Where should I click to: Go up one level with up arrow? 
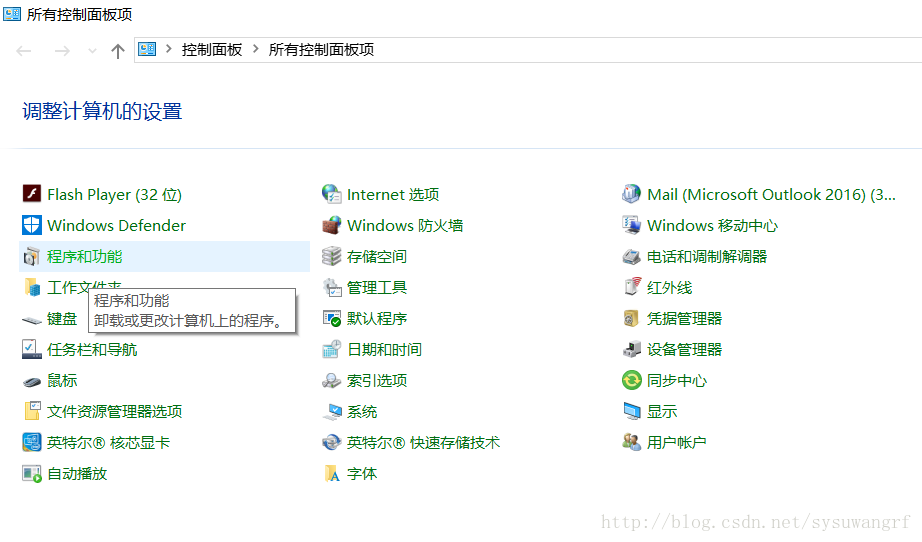tap(118, 51)
